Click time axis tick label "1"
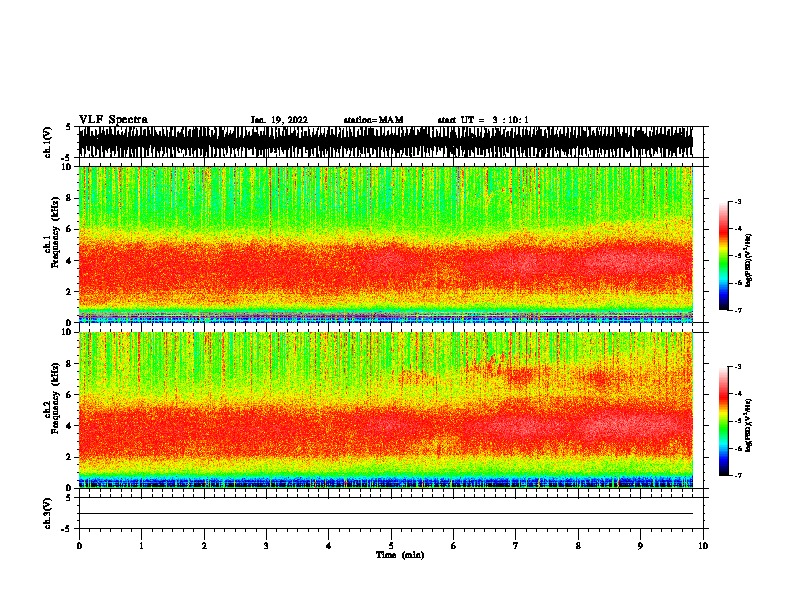The height and width of the screenshot is (612, 792). point(141,546)
